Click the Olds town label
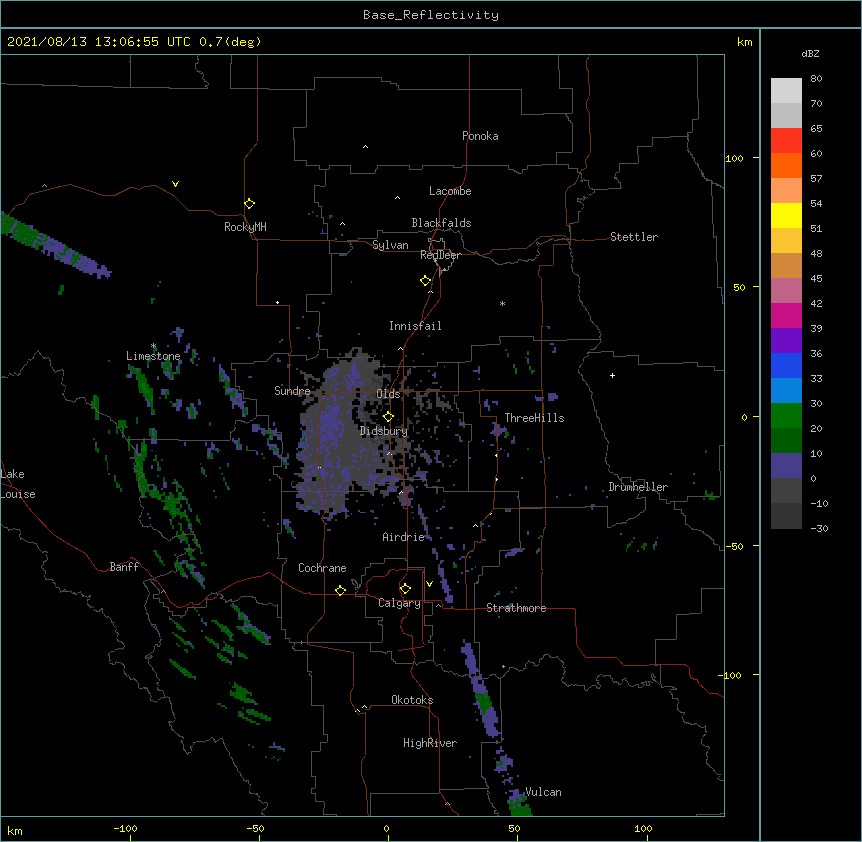The width and height of the screenshot is (862, 842). coord(388,394)
